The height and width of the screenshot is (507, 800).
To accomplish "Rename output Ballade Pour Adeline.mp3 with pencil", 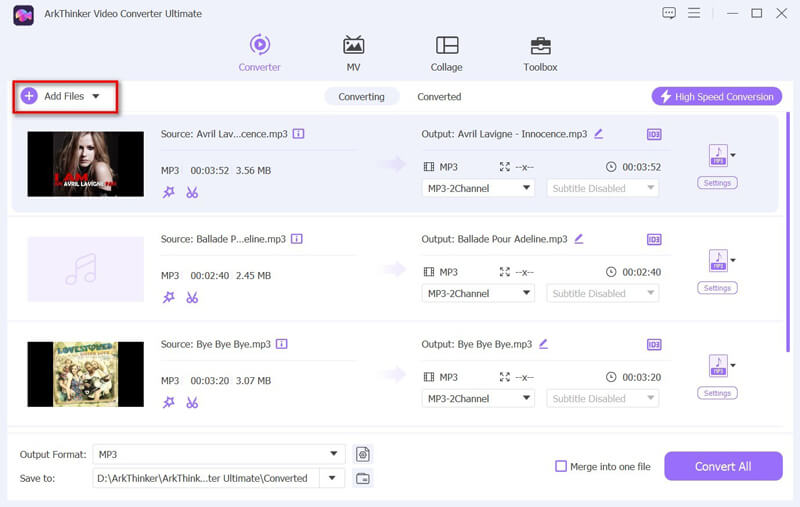I will coord(579,239).
